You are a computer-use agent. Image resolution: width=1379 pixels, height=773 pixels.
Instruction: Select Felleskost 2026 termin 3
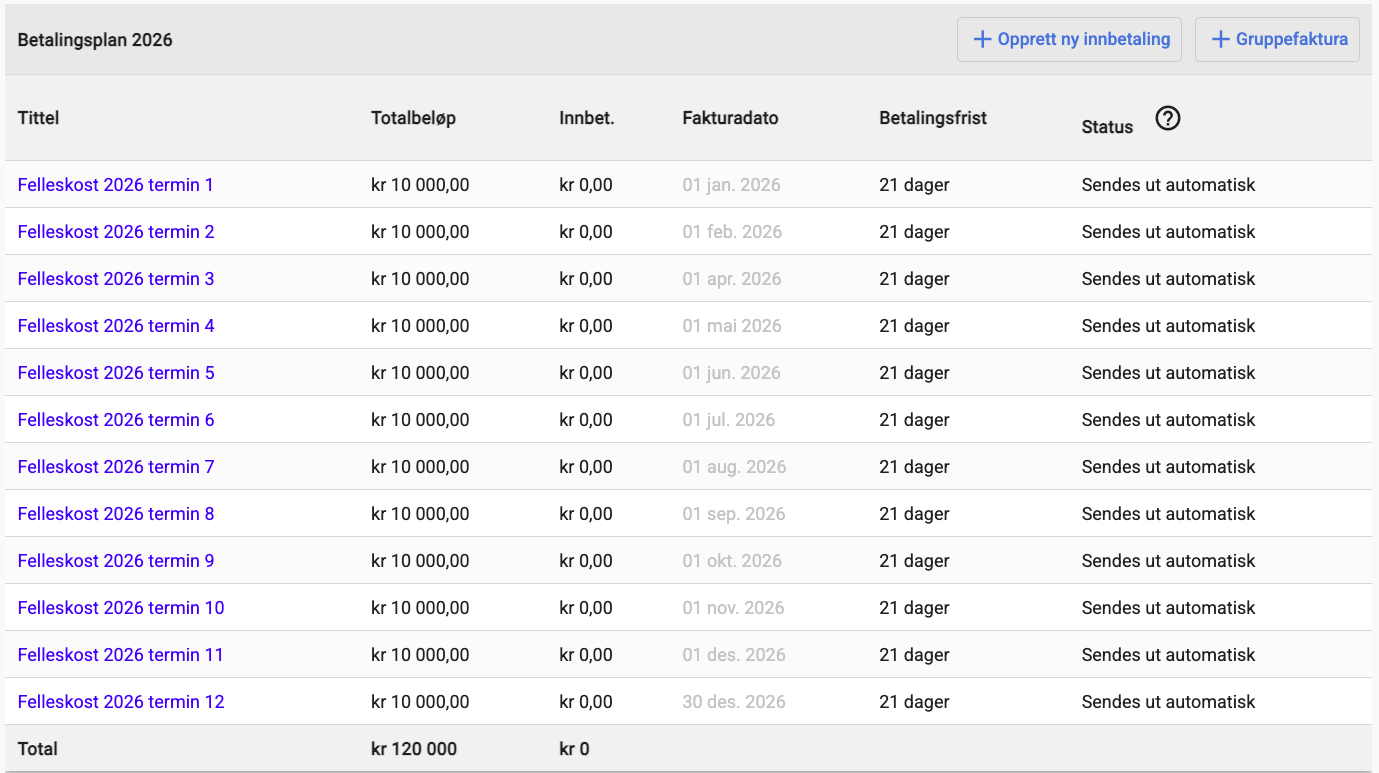pyautogui.click(x=116, y=279)
